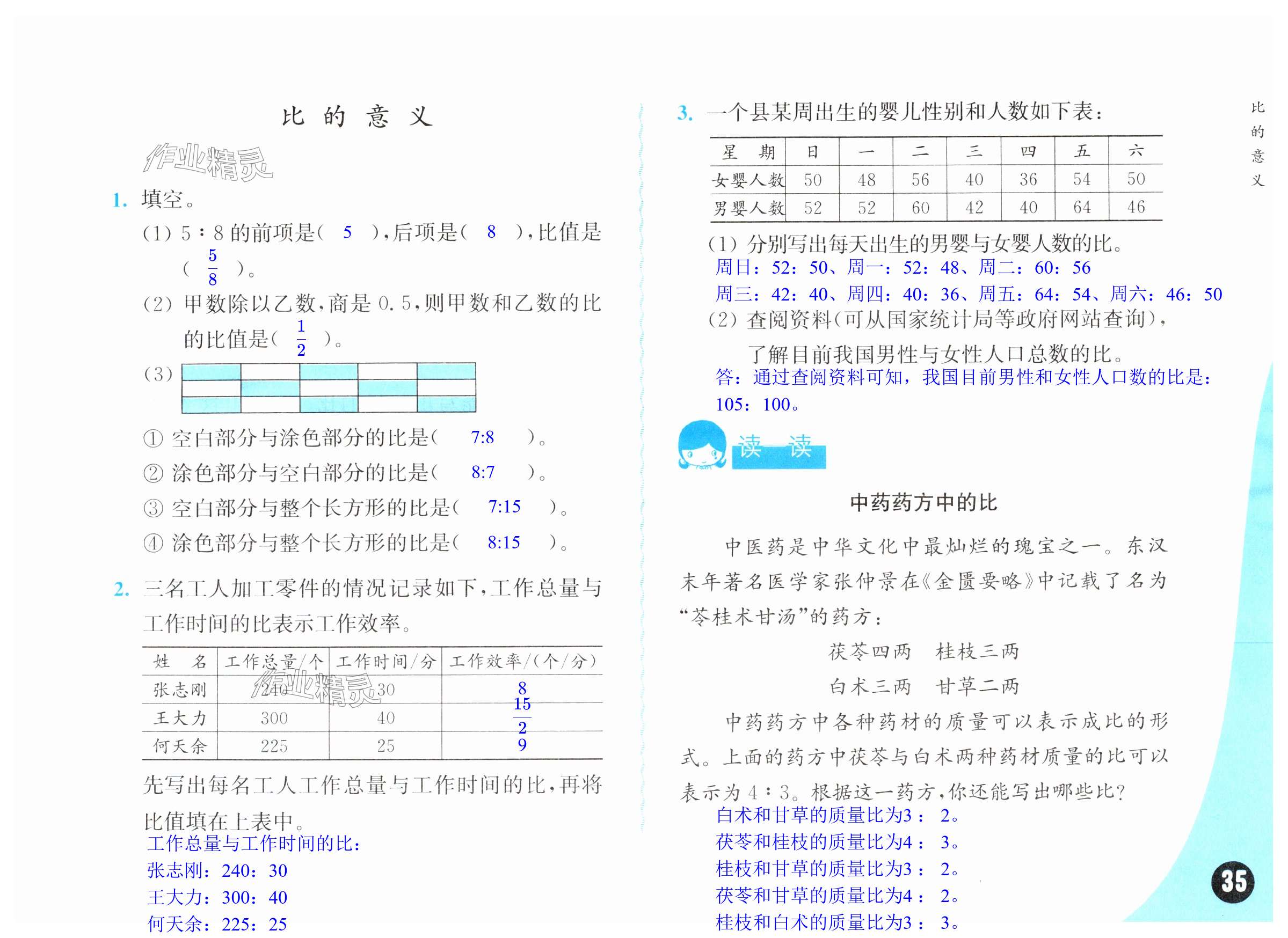Select the blue answer line starting '周三:42:40'
Screen dimensions: 1288x938
click(x=969, y=294)
